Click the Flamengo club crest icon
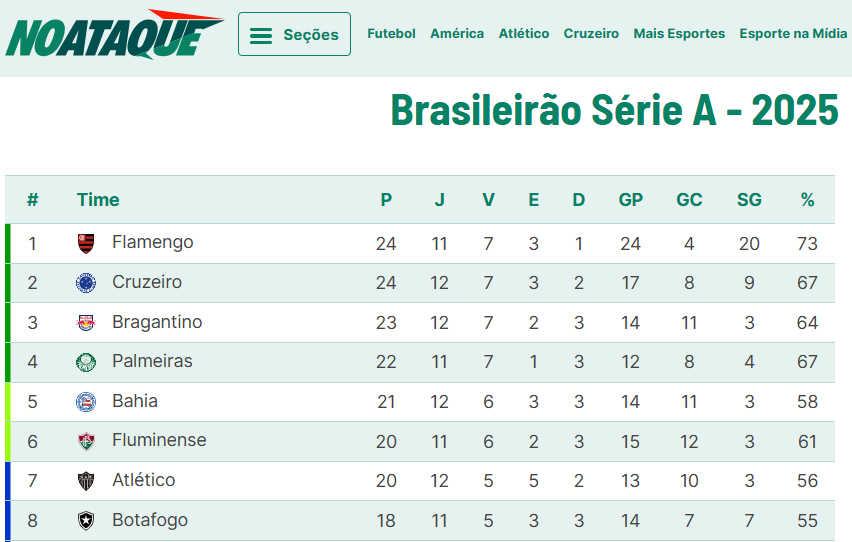 point(86,243)
